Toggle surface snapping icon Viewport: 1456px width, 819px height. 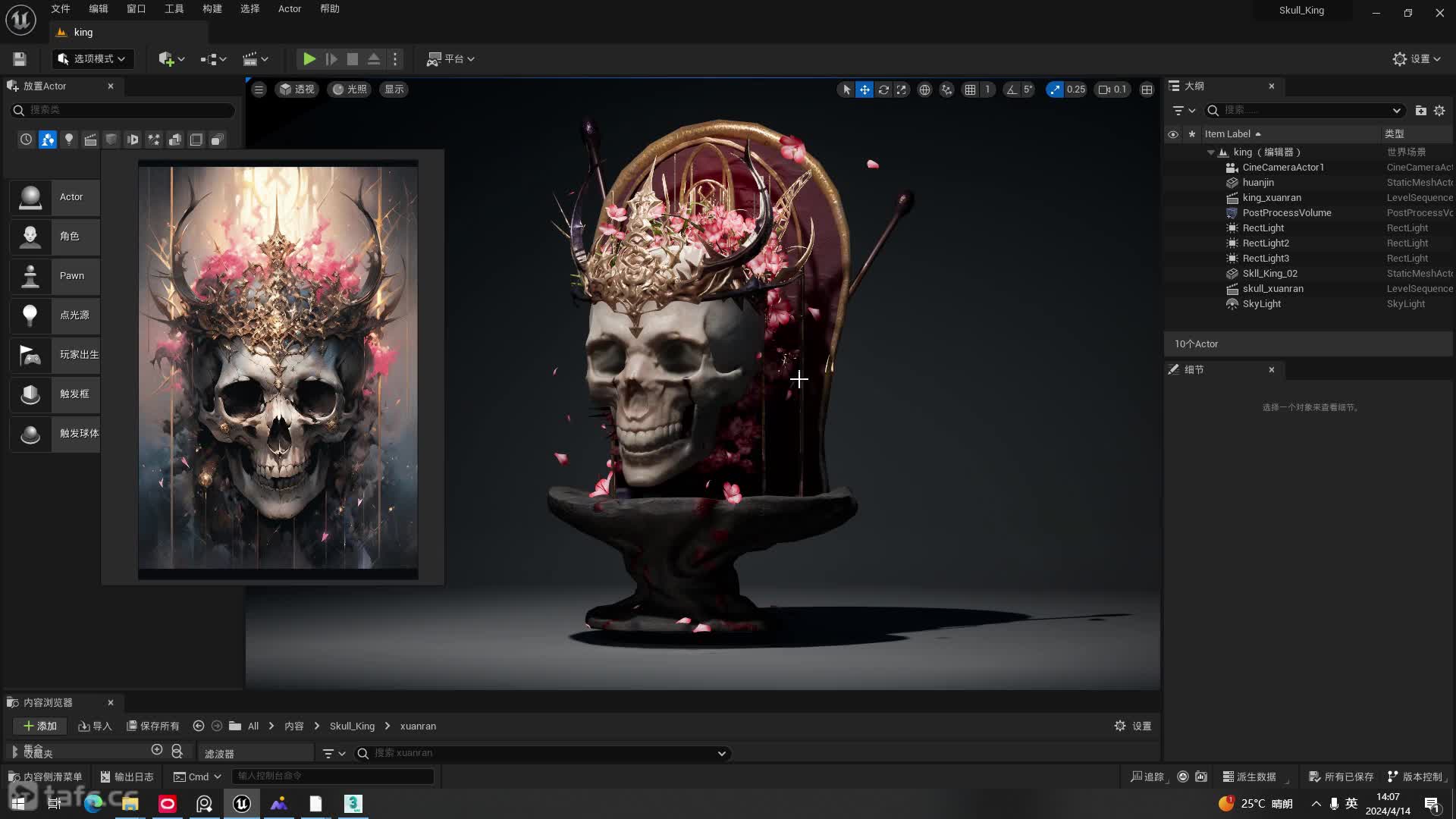pyautogui.click(x=946, y=89)
